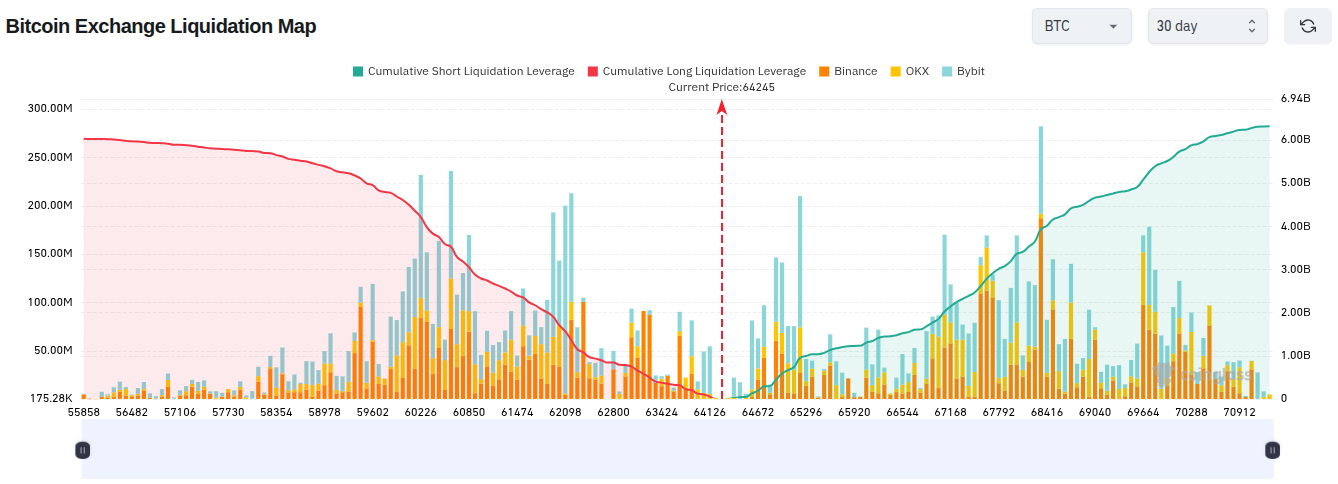Click the tallest bar near 68416
The height and width of the screenshot is (484, 1338).
pyautogui.click(x=1041, y=262)
